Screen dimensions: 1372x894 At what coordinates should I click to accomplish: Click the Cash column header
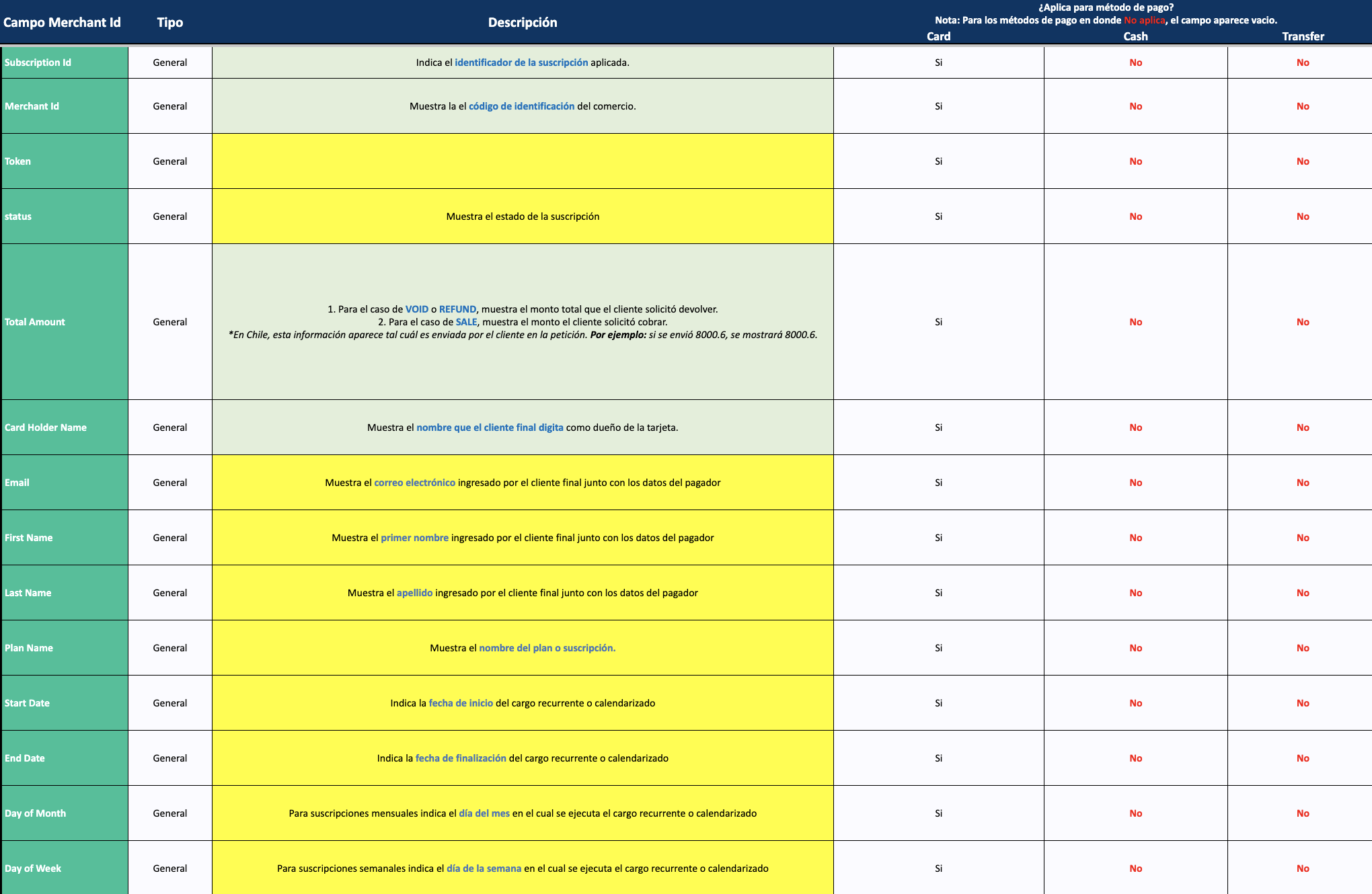point(1135,36)
